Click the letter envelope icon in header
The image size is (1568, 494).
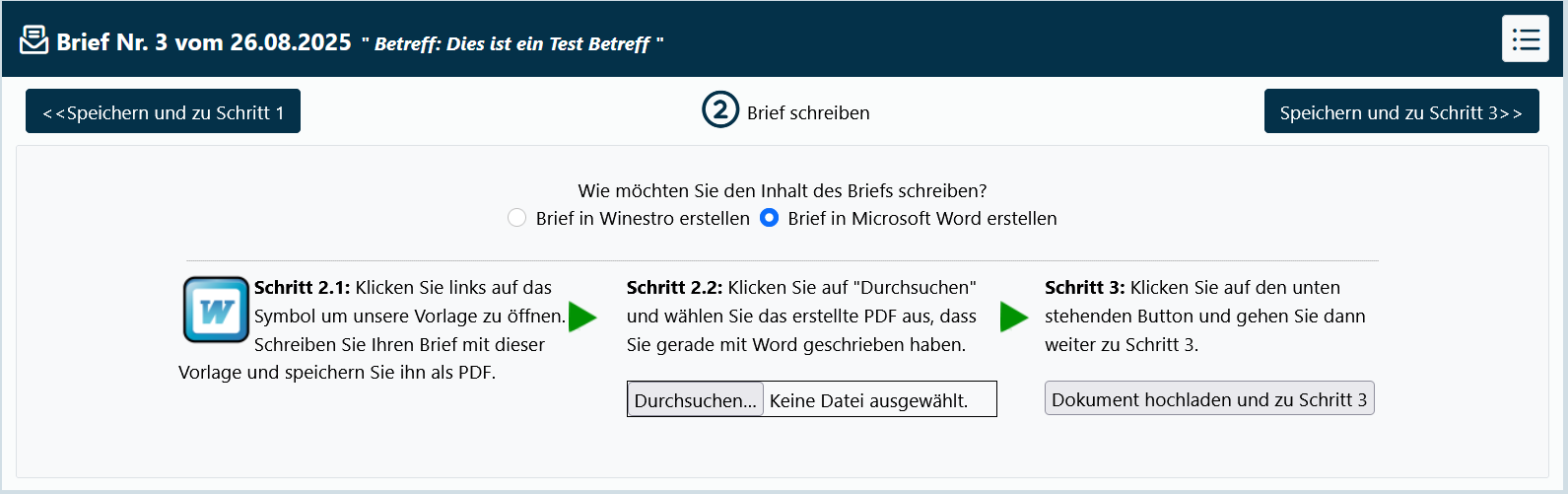[34, 41]
